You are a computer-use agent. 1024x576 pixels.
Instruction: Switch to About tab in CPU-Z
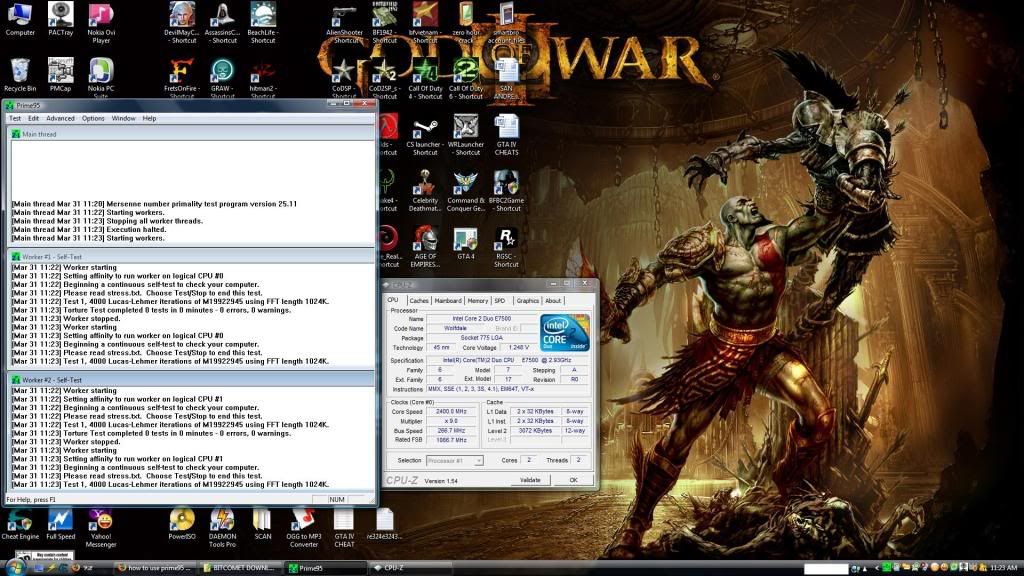coord(552,300)
